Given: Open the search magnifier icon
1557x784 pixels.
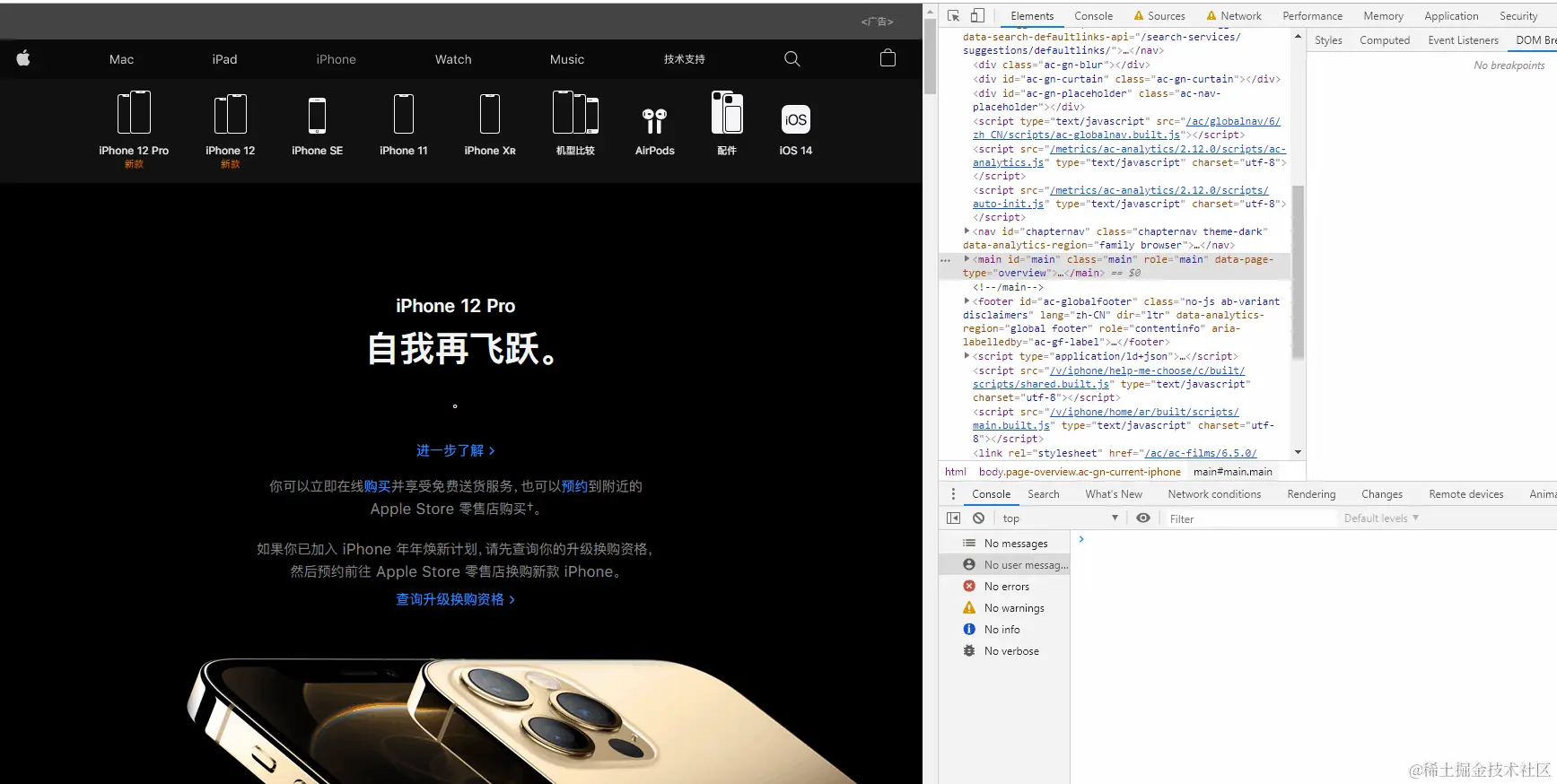Looking at the screenshot, I should (792, 58).
